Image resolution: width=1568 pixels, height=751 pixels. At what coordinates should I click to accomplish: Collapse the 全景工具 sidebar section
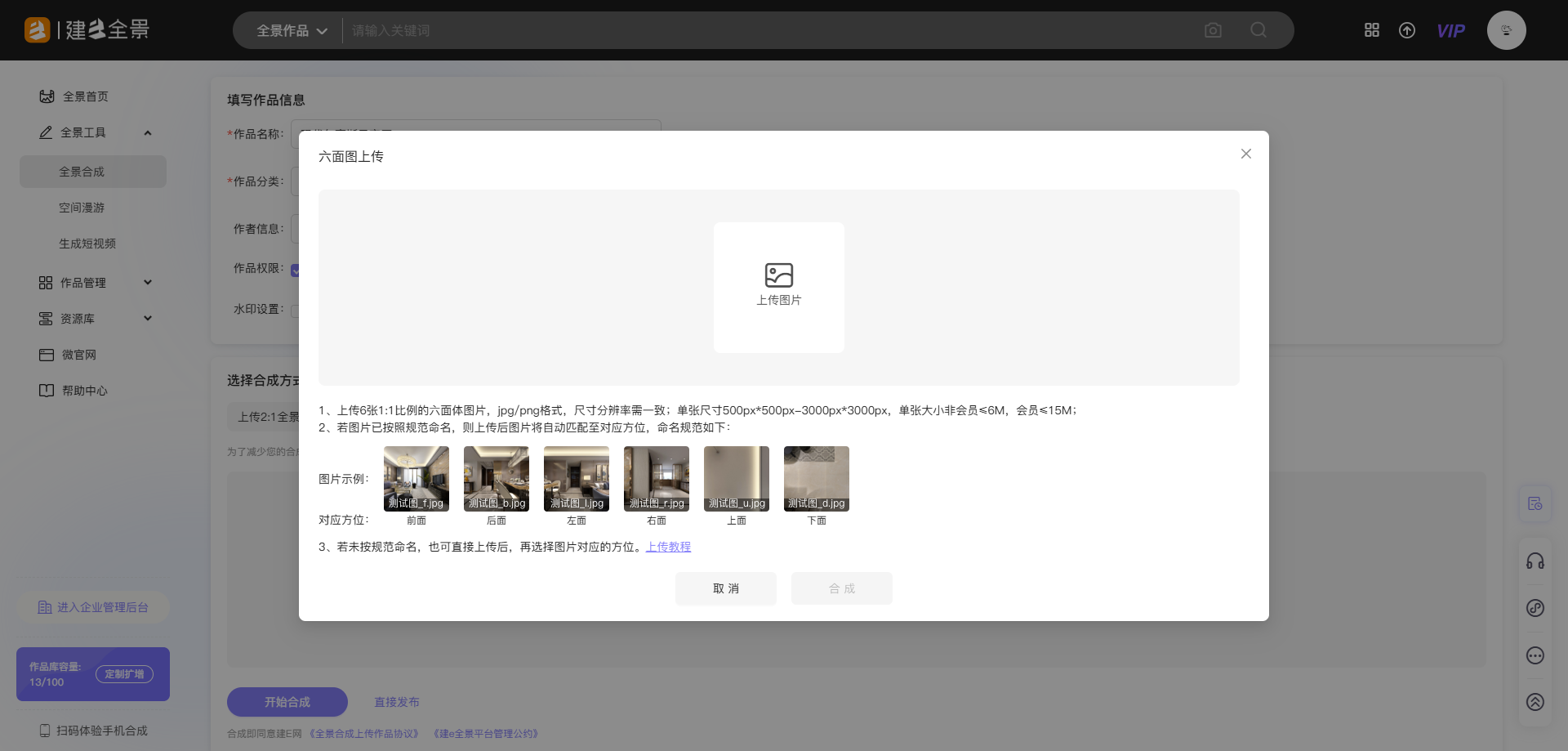(x=148, y=132)
